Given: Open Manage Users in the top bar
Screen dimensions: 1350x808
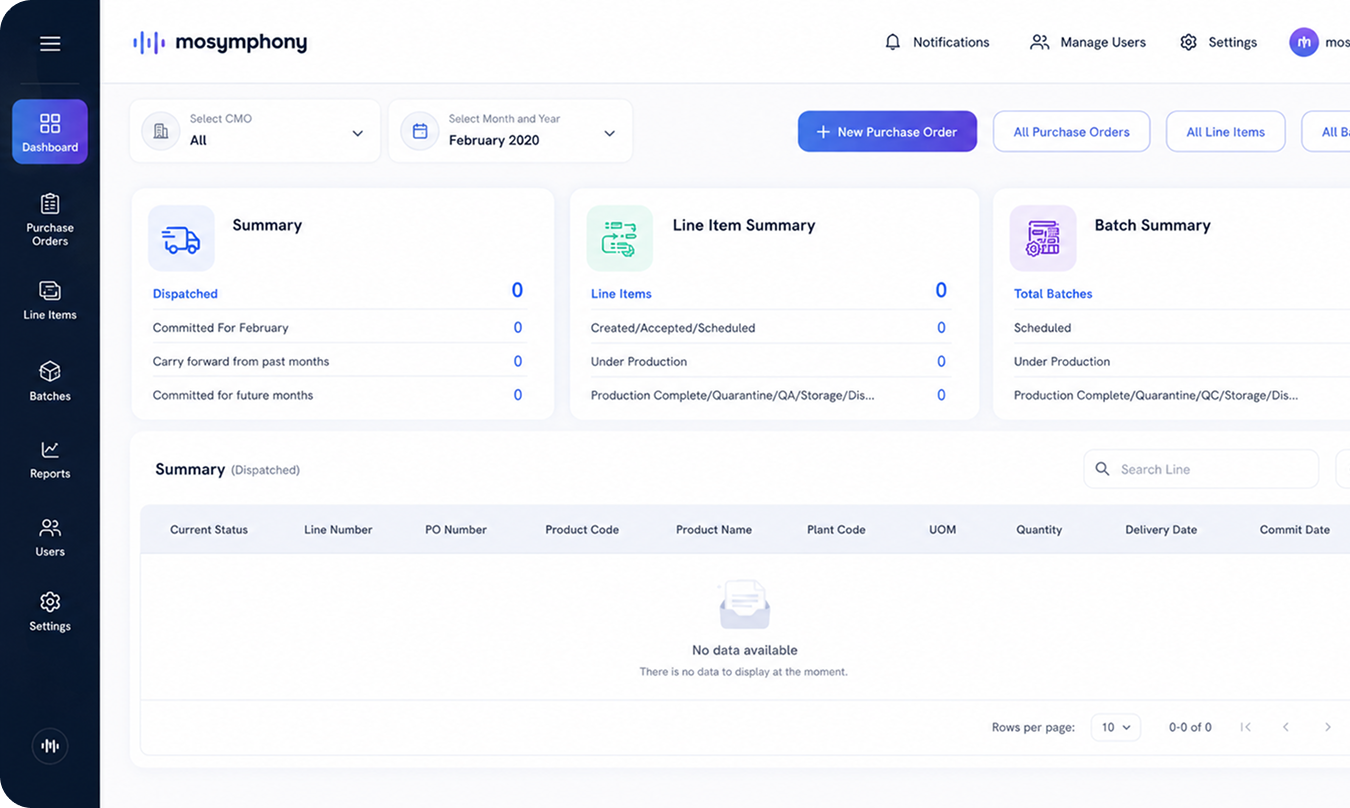Looking at the screenshot, I should tap(1088, 42).
